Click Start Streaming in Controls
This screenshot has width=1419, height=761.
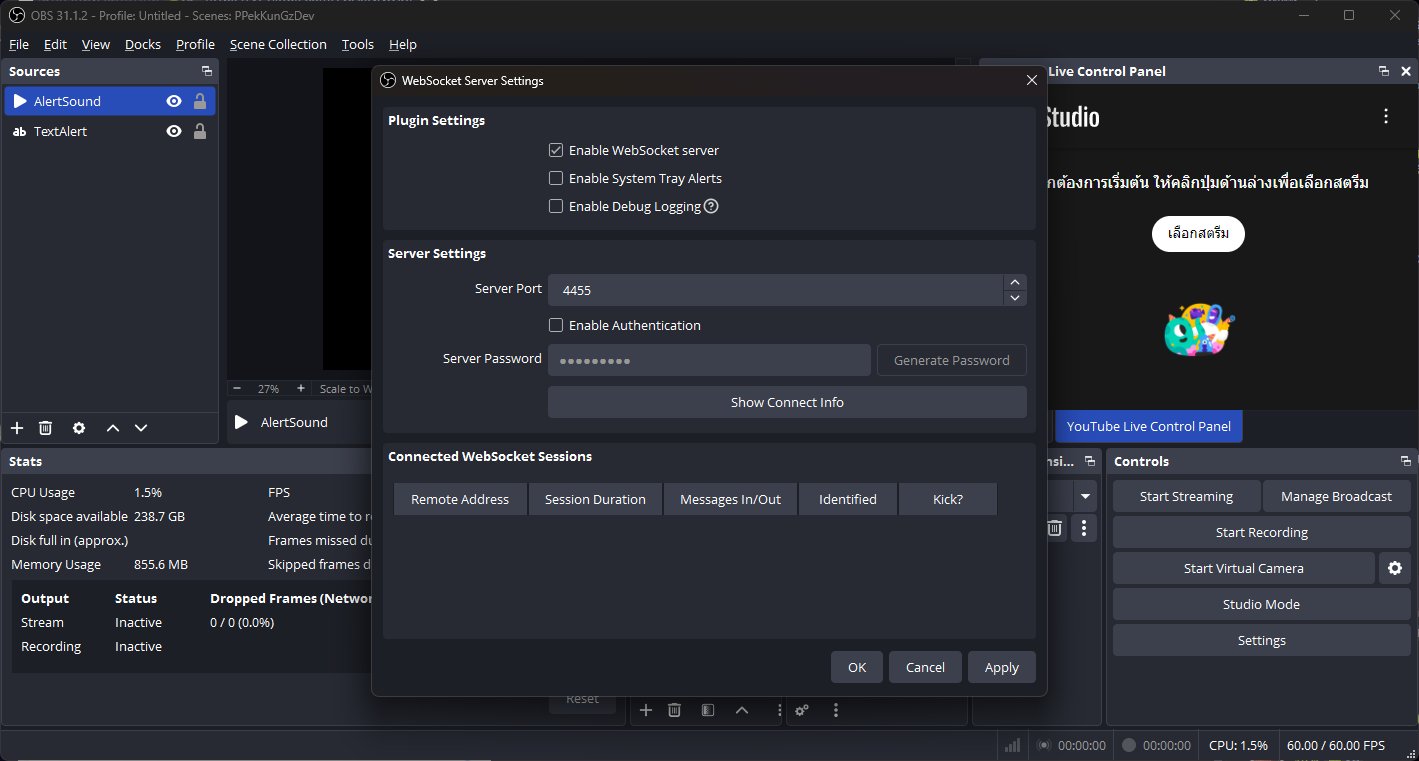pos(1186,496)
